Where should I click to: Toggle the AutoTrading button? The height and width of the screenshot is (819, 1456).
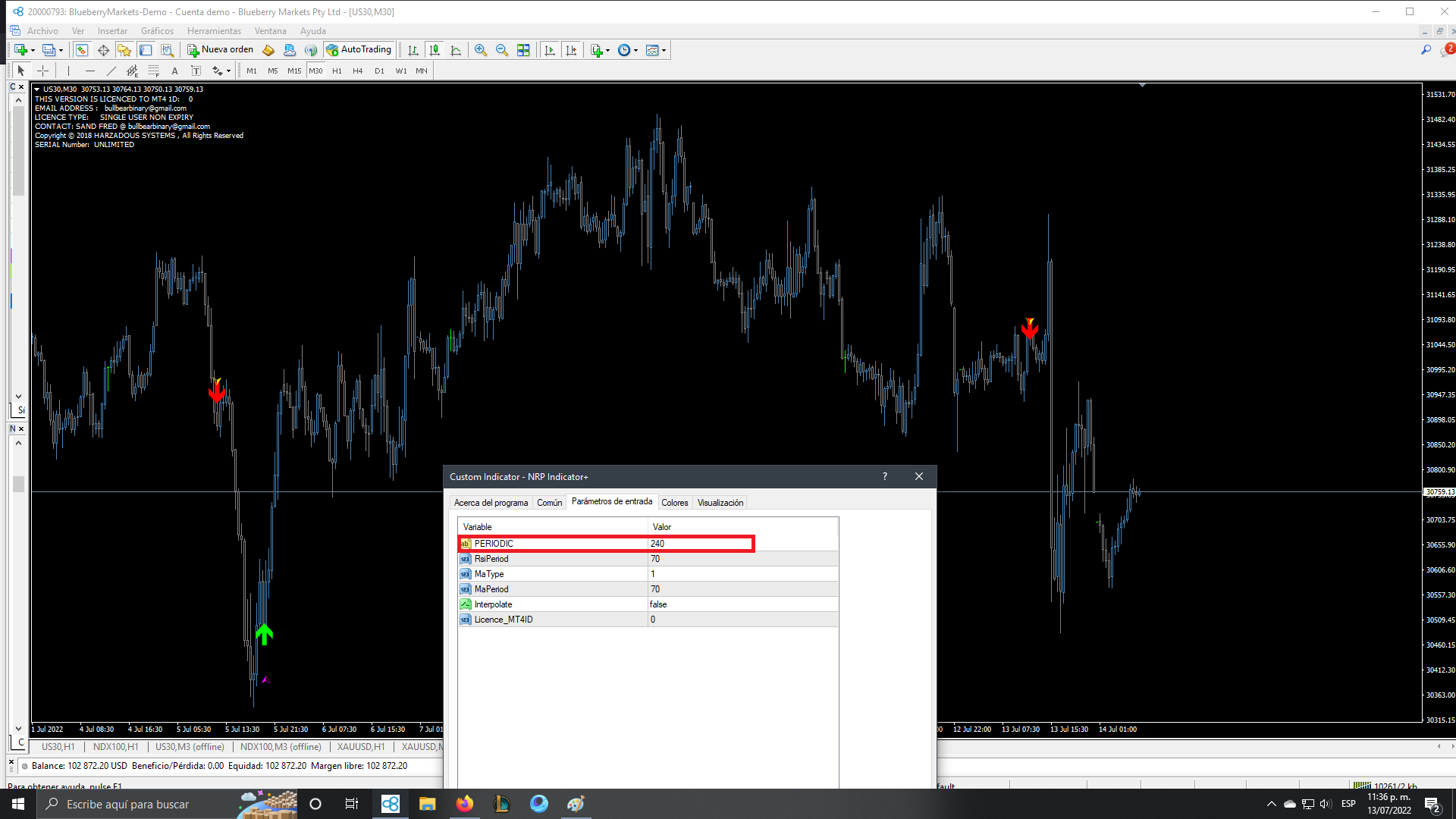(359, 50)
